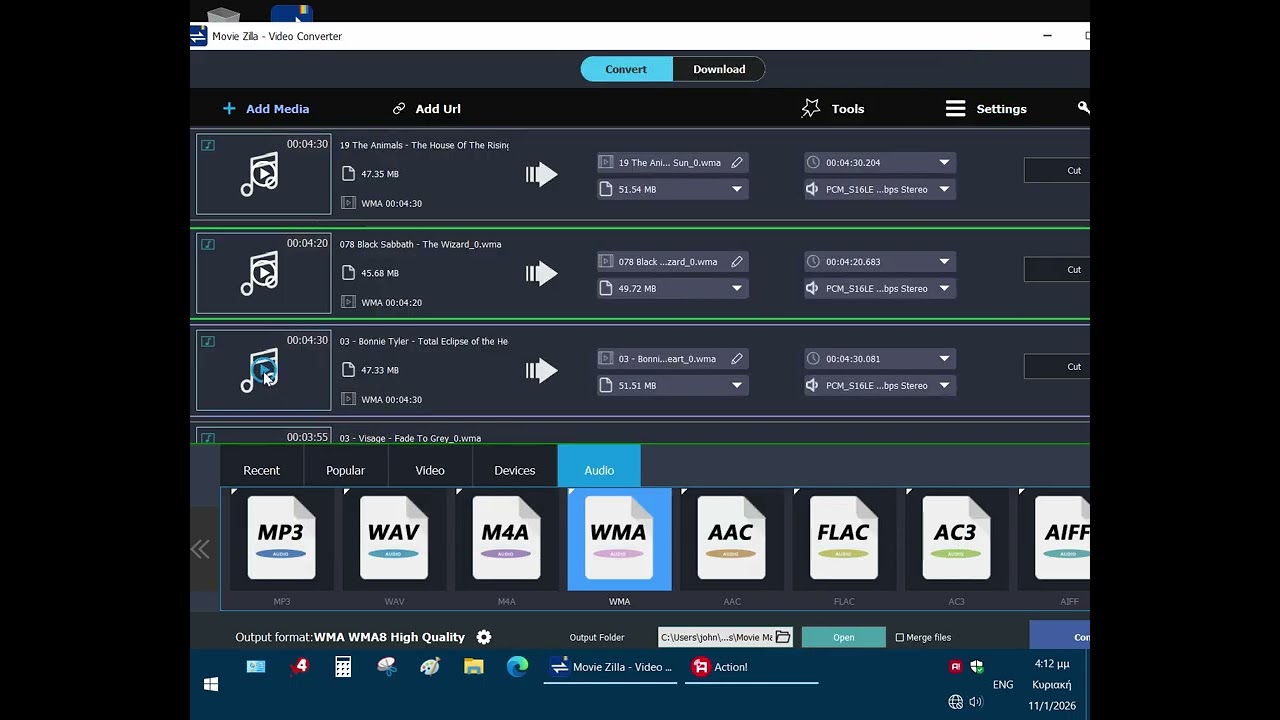Toggle selection icon on Bonnie Tyler thumbnail
This screenshot has height=720, width=1280.
click(x=208, y=341)
